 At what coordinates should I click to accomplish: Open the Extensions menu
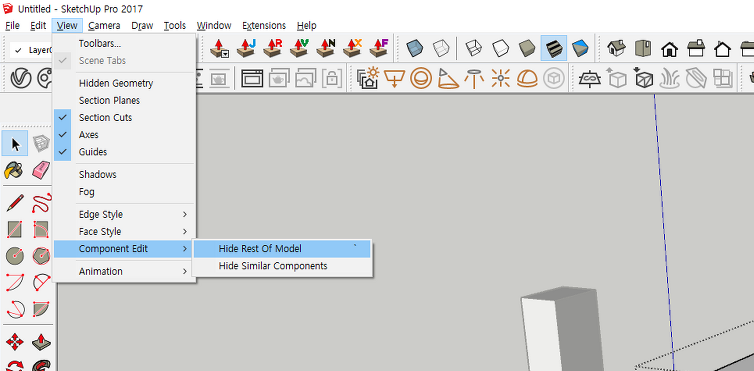pos(264,25)
